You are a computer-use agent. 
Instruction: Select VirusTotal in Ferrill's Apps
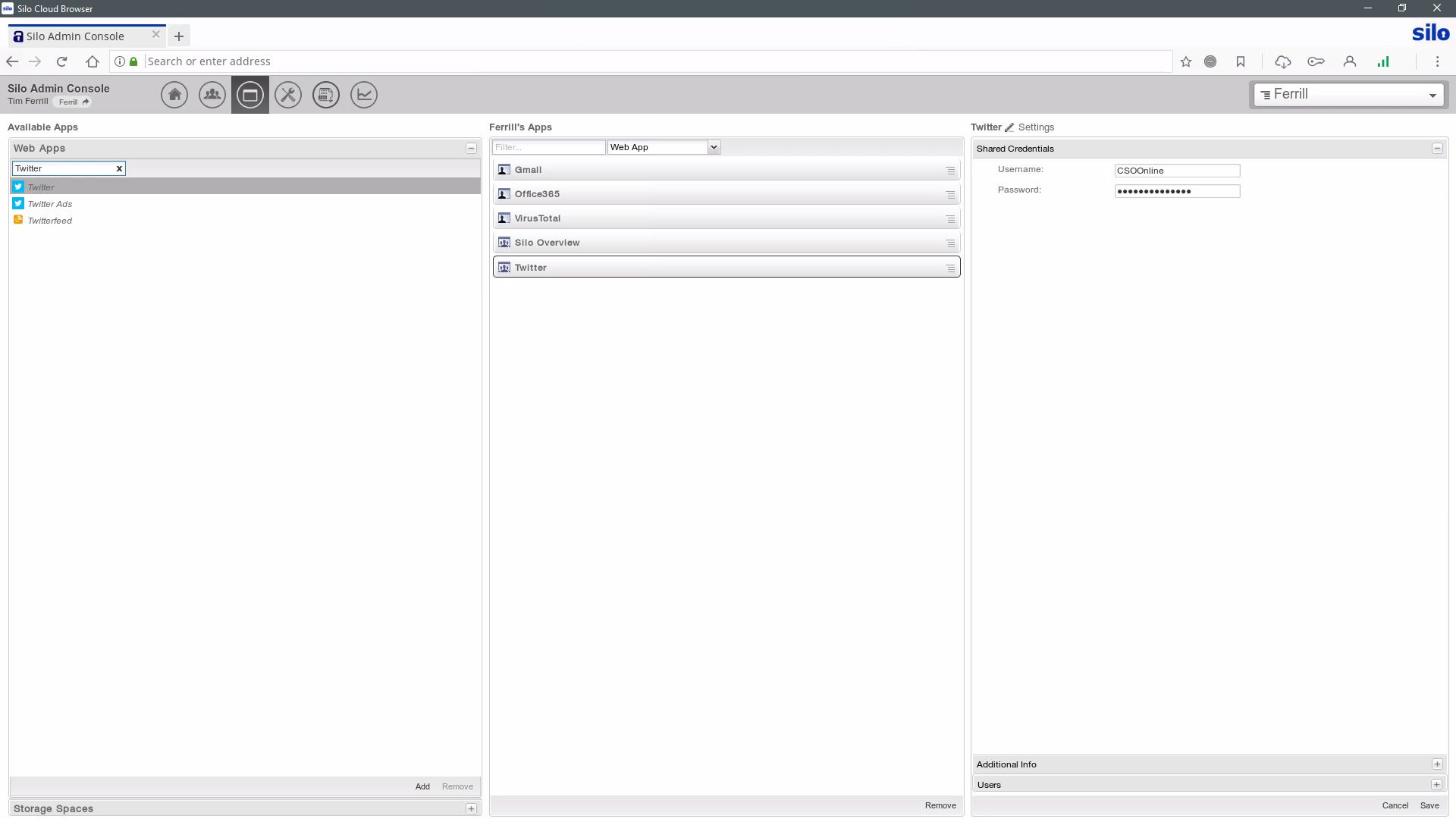pos(726,218)
